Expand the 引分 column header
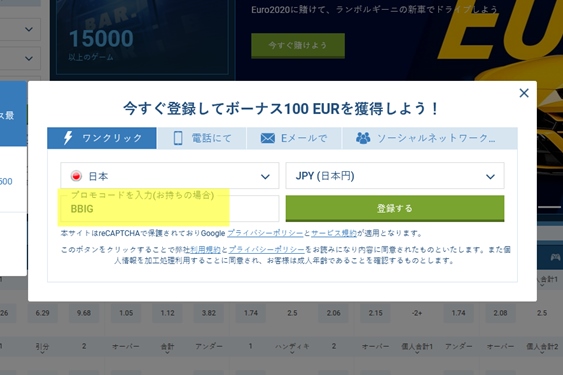Image resolution: width=563 pixels, height=375 pixels. 42,348
